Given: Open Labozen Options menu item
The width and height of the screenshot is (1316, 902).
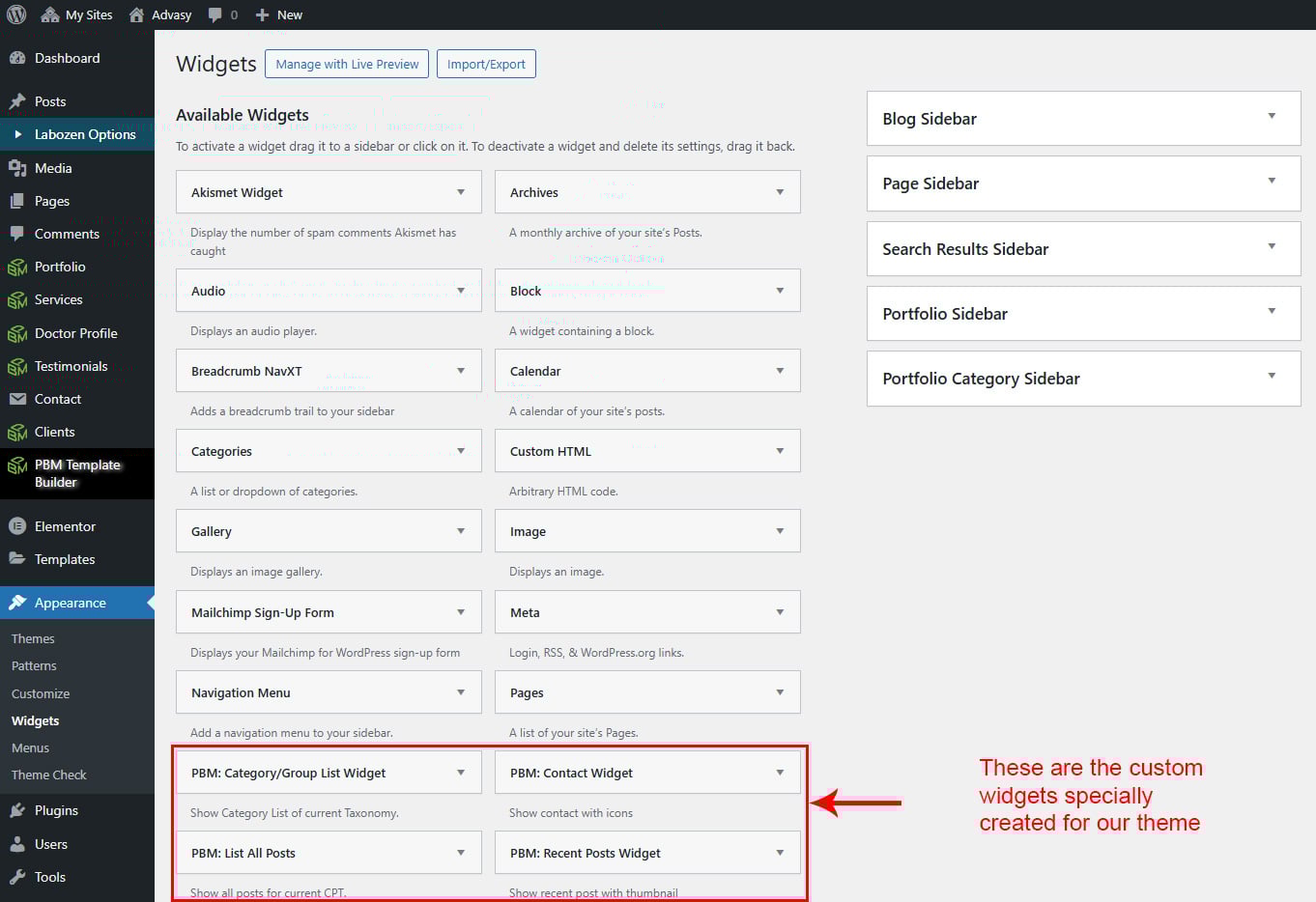Looking at the screenshot, I should [85, 134].
